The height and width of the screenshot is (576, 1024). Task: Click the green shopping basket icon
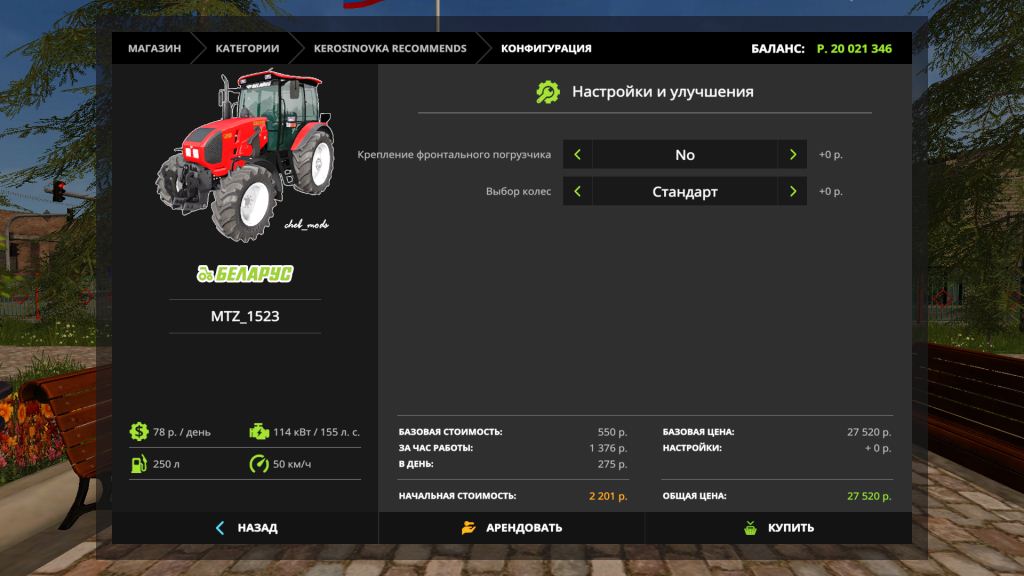click(750, 528)
